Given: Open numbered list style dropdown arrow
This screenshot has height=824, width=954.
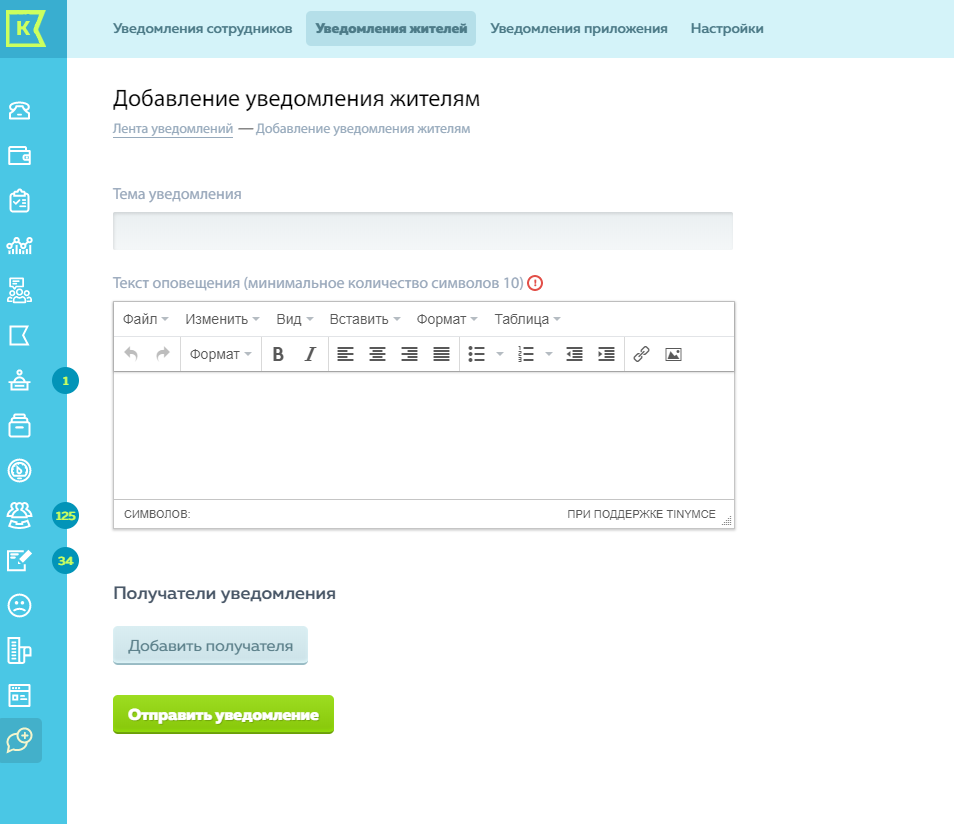Looking at the screenshot, I should coord(549,354).
